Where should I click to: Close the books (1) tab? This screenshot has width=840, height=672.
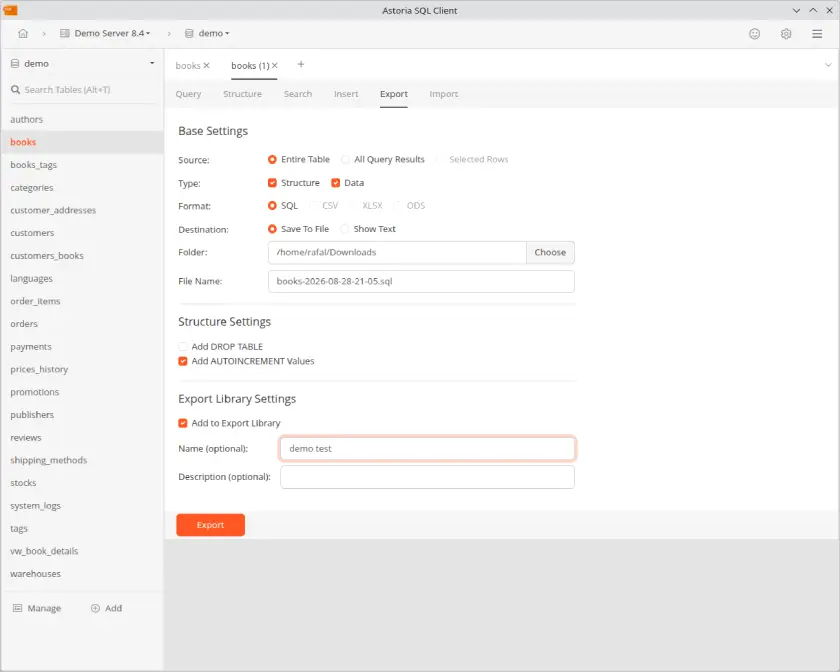point(275,65)
